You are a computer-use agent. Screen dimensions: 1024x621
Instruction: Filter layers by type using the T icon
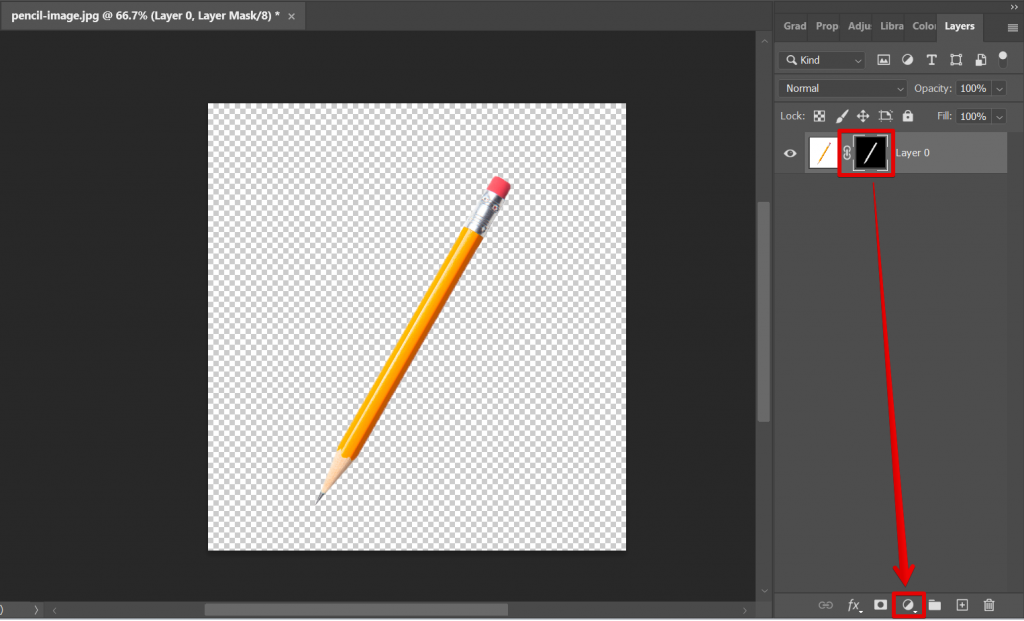point(931,60)
